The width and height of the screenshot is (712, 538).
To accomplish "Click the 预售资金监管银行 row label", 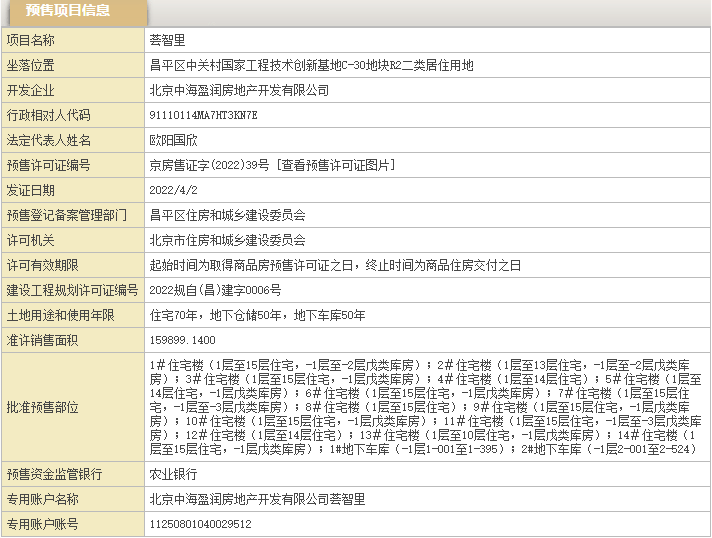I will click(x=60, y=473).
